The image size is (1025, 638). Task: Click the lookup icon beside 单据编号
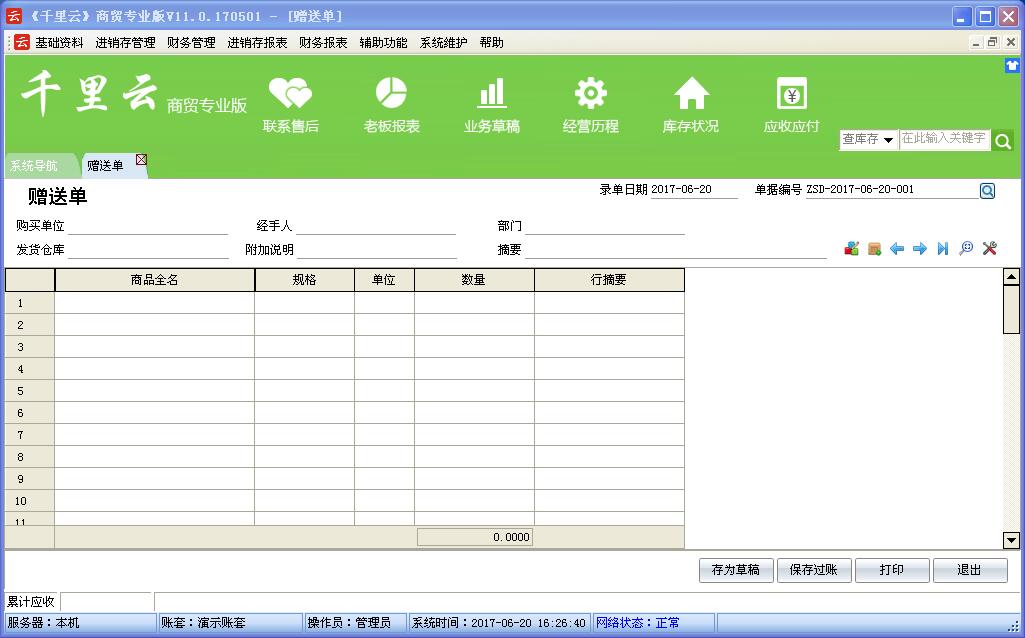(x=987, y=191)
